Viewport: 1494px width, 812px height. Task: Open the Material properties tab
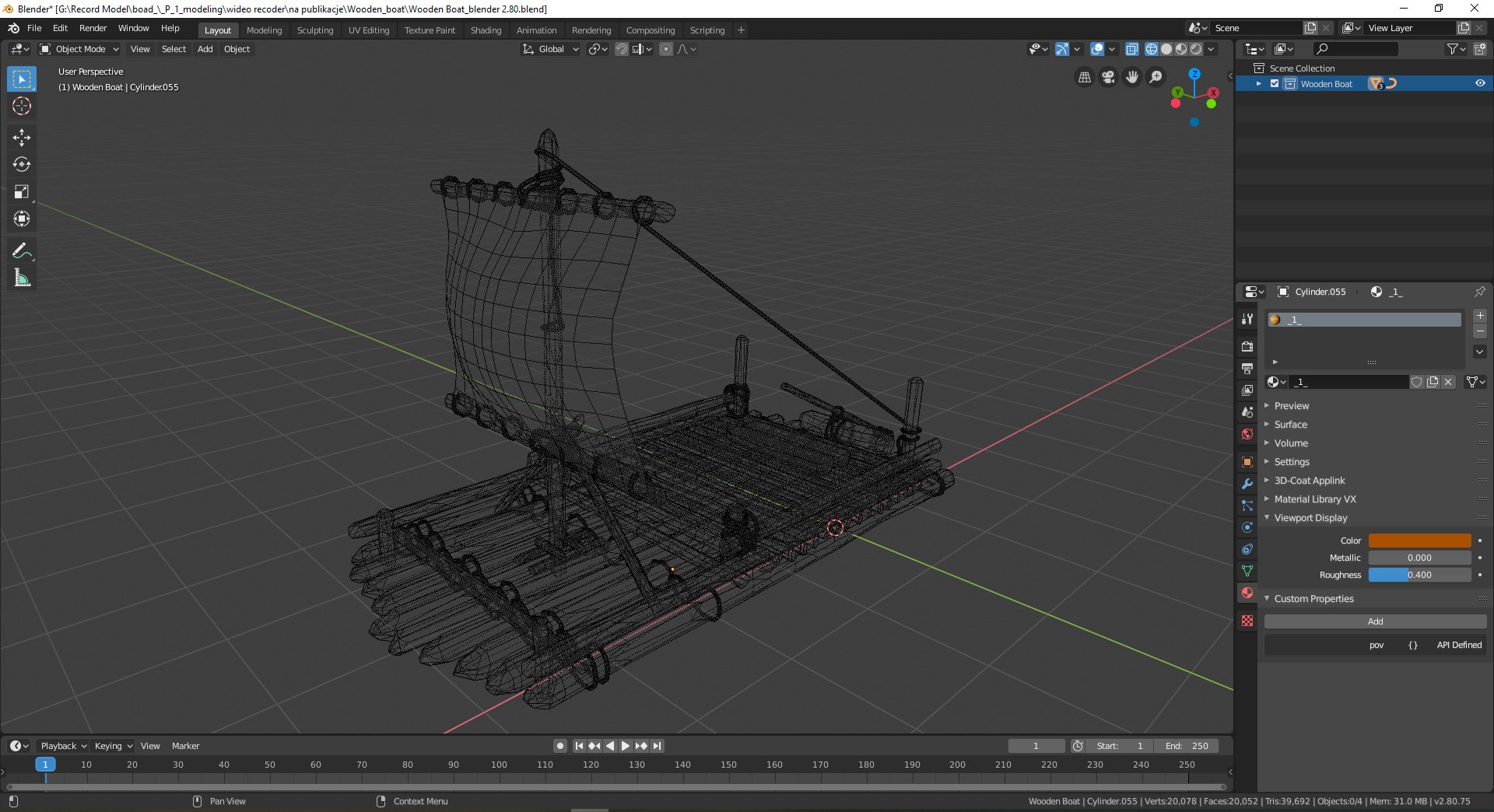(1247, 593)
